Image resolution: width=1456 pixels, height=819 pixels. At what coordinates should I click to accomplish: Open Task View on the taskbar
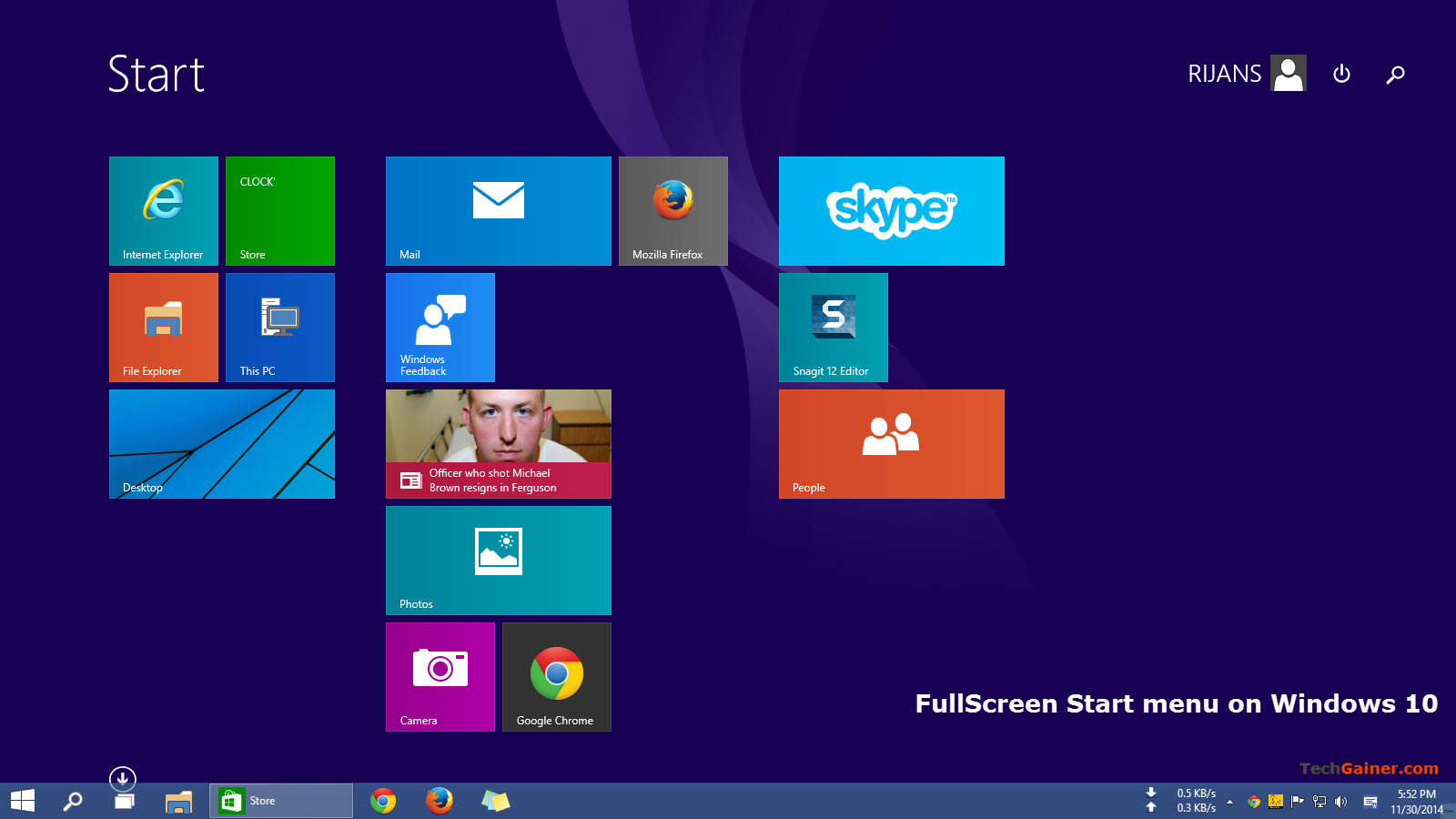pyautogui.click(x=123, y=801)
